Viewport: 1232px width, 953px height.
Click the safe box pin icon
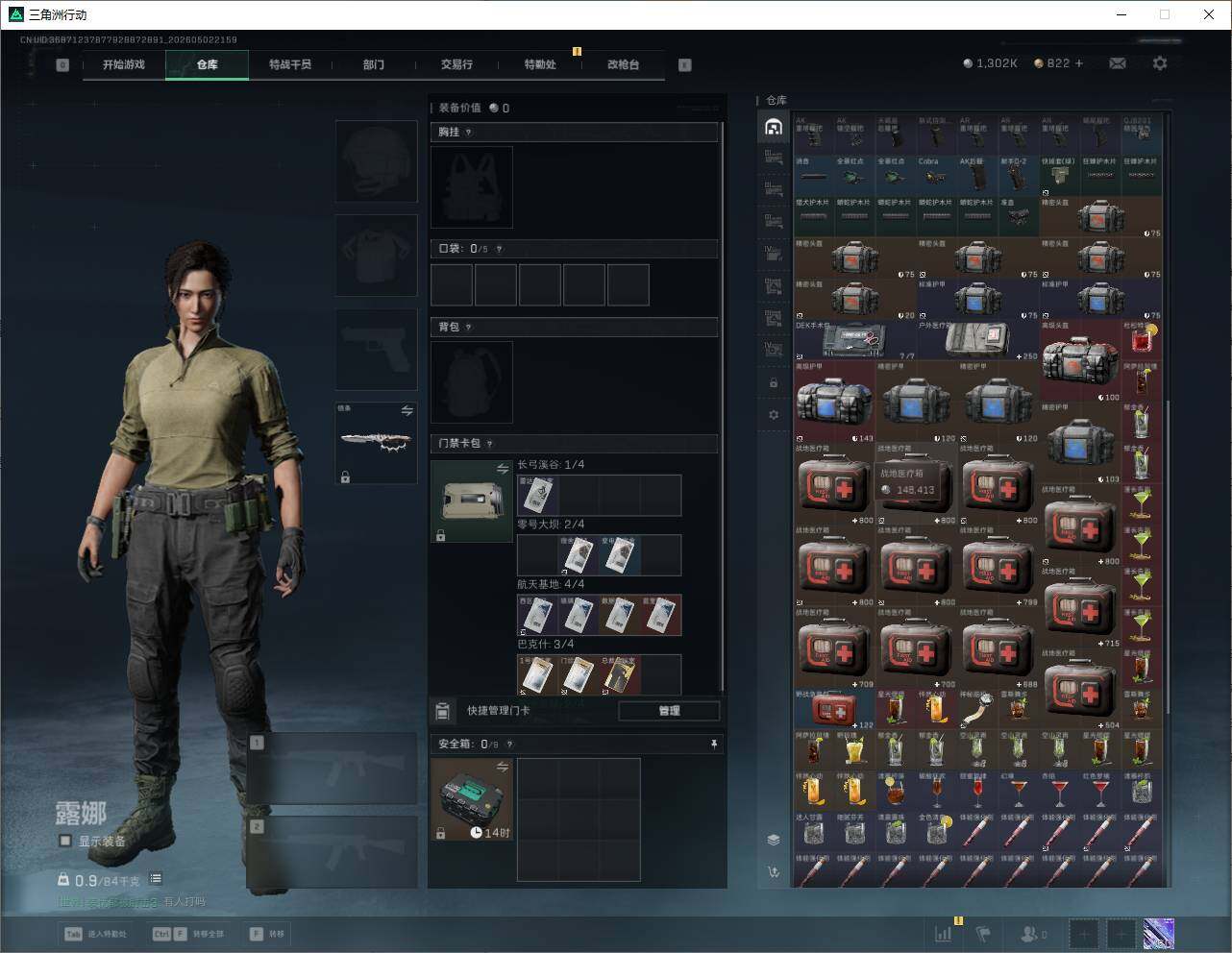click(713, 745)
